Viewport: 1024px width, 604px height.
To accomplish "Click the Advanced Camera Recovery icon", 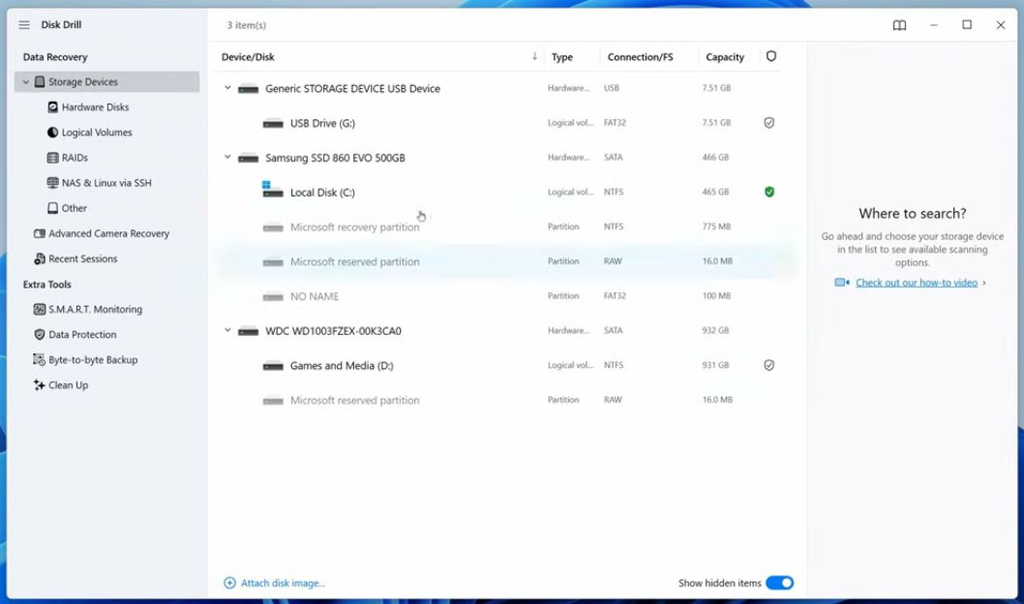I will [x=39, y=234].
